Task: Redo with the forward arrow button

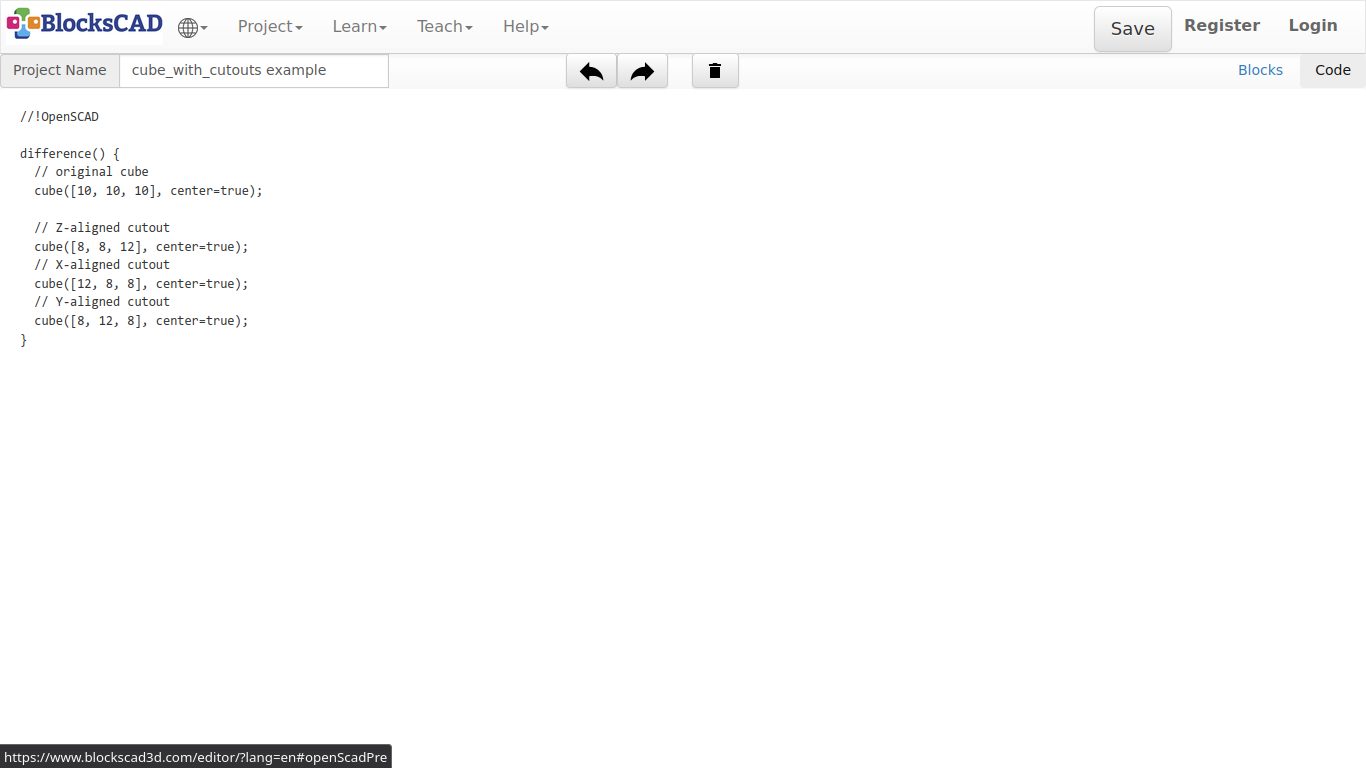Action: 642,71
